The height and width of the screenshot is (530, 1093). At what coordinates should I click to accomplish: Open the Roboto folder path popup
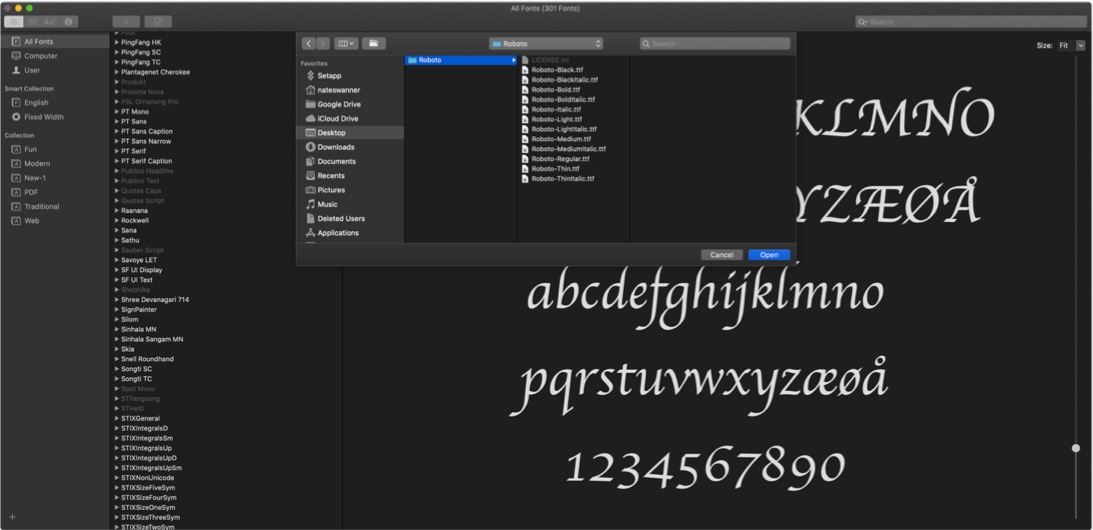546,43
